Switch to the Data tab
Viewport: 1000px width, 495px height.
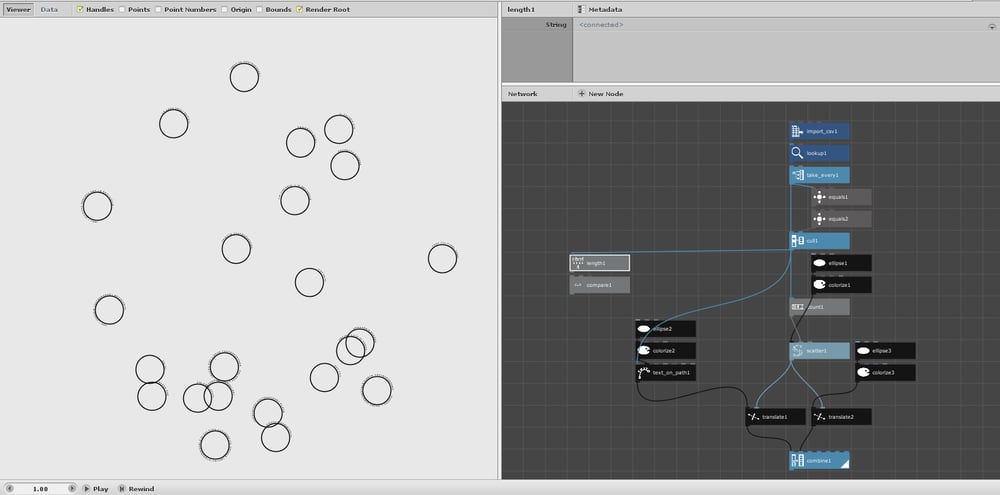[x=49, y=10]
